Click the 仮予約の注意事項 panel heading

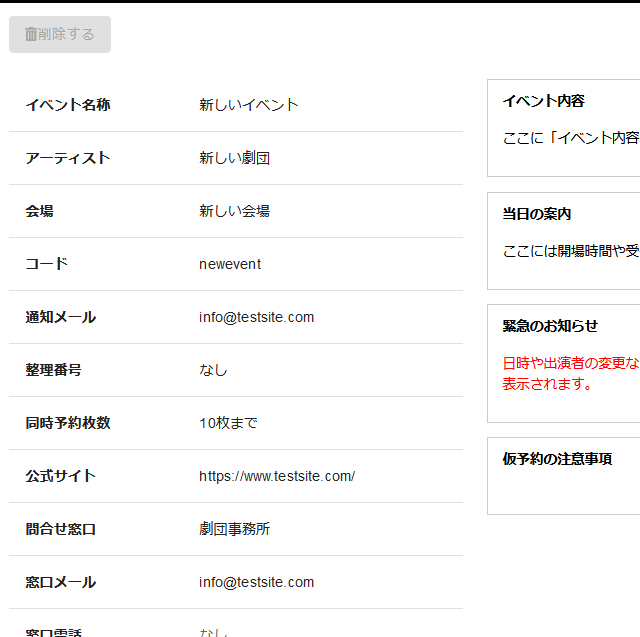click(557, 459)
